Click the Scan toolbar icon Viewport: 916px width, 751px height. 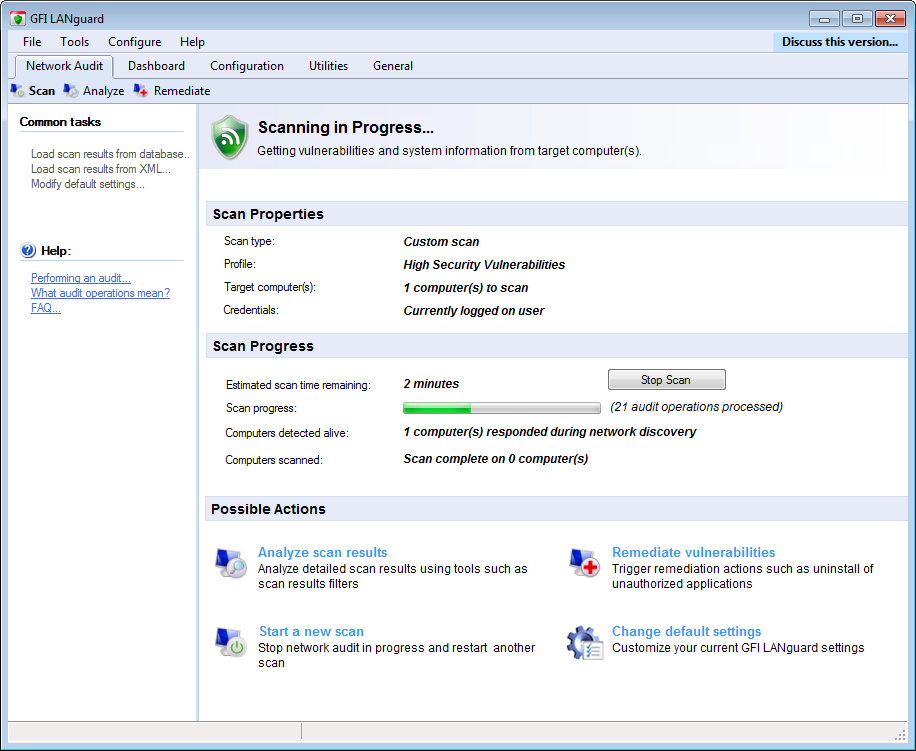pyautogui.click(x=18, y=91)
